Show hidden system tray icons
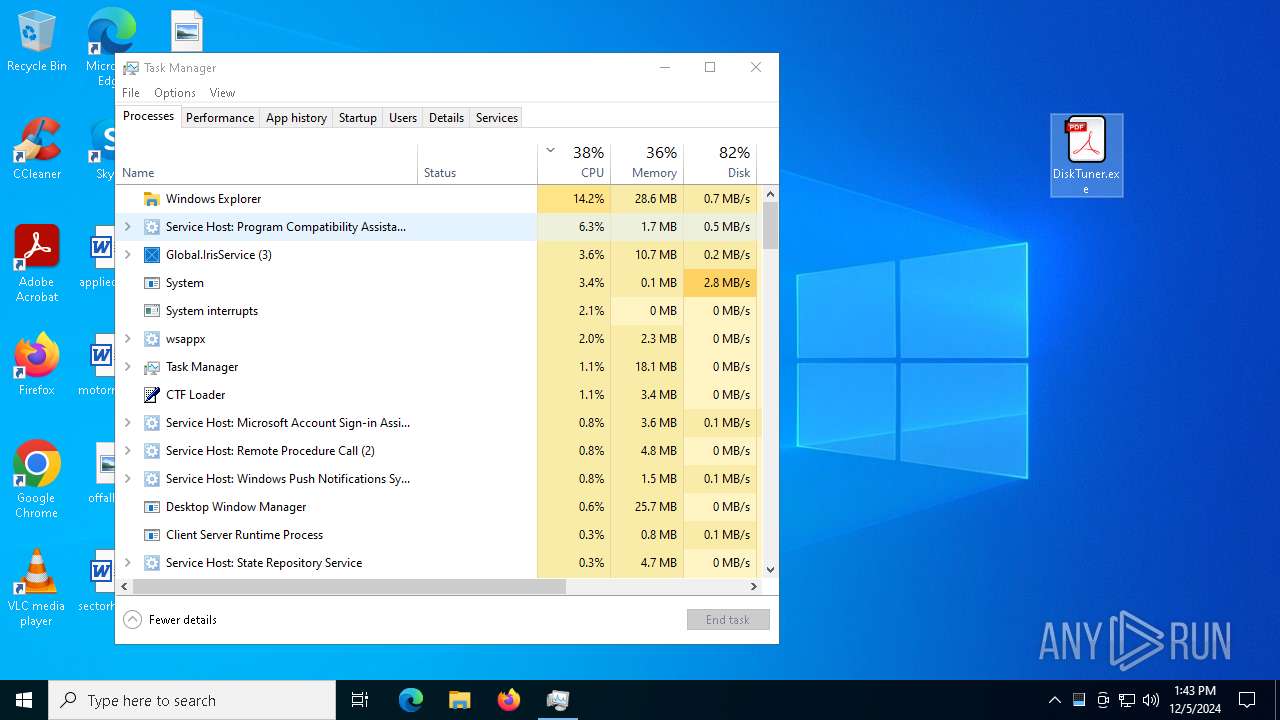 pos(1054,700)
